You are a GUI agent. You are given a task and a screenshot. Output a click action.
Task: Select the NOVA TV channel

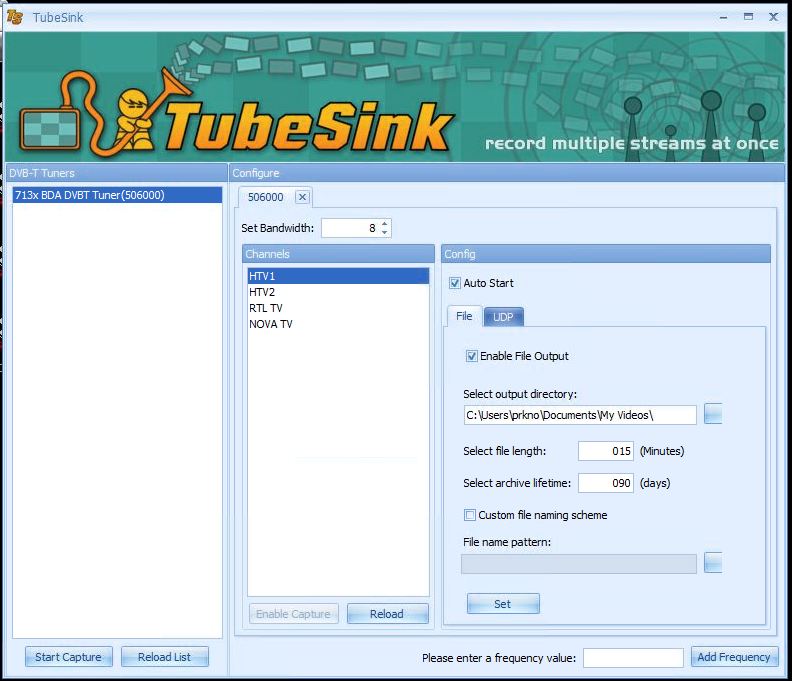click(x=338, y=324)
